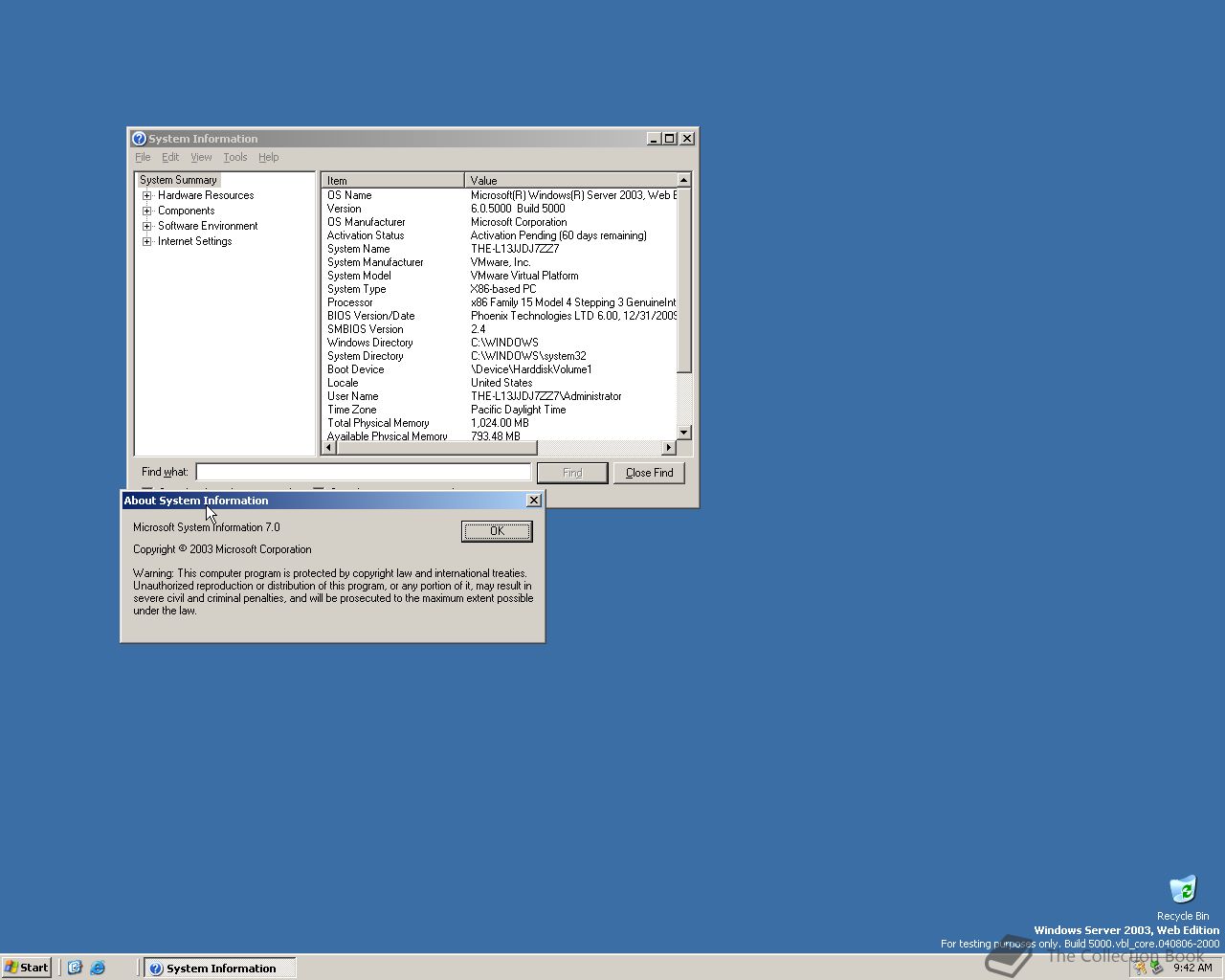Image resolution: width=1225 pixels, height=980 pixels.
Task: Click the System Information title bar icon
Action: pyautogui.click(x=139, y=139)
